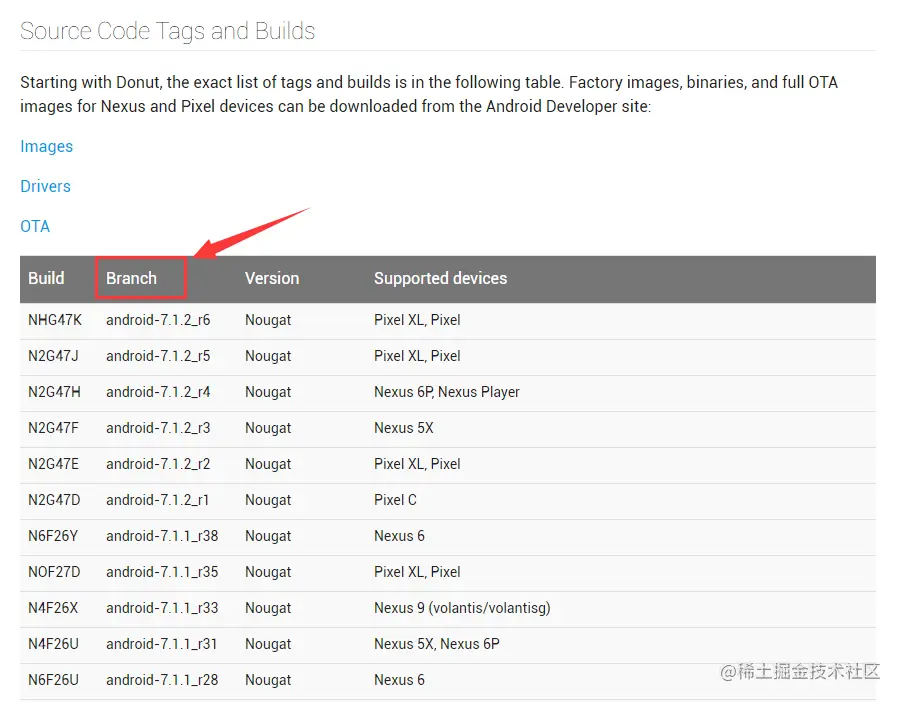
Task: Select branch android-7.1.2_r6
Action: (x=158, y=320)
